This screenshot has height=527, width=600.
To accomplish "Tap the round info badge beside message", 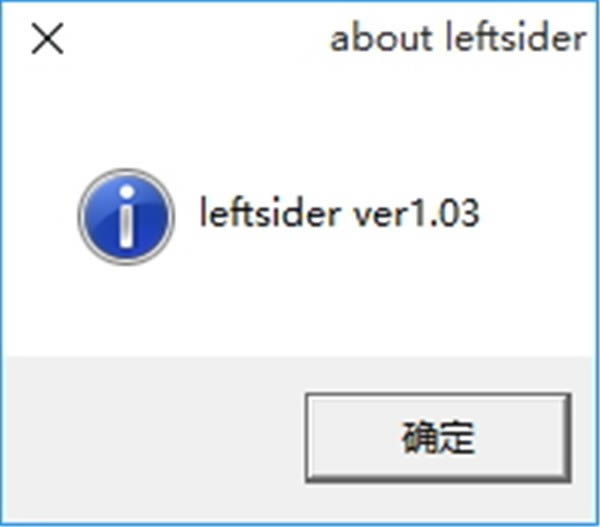I will click(126, 217).
